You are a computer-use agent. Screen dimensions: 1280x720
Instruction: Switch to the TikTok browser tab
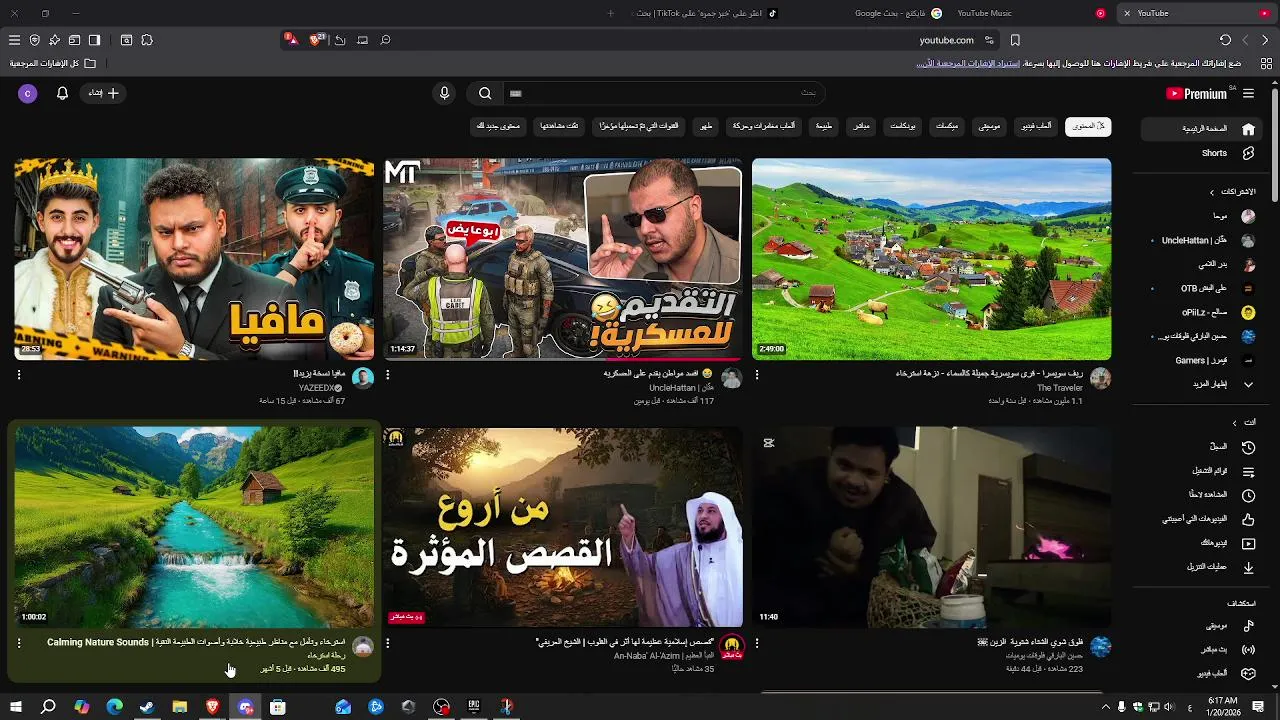tap(706, 13)
